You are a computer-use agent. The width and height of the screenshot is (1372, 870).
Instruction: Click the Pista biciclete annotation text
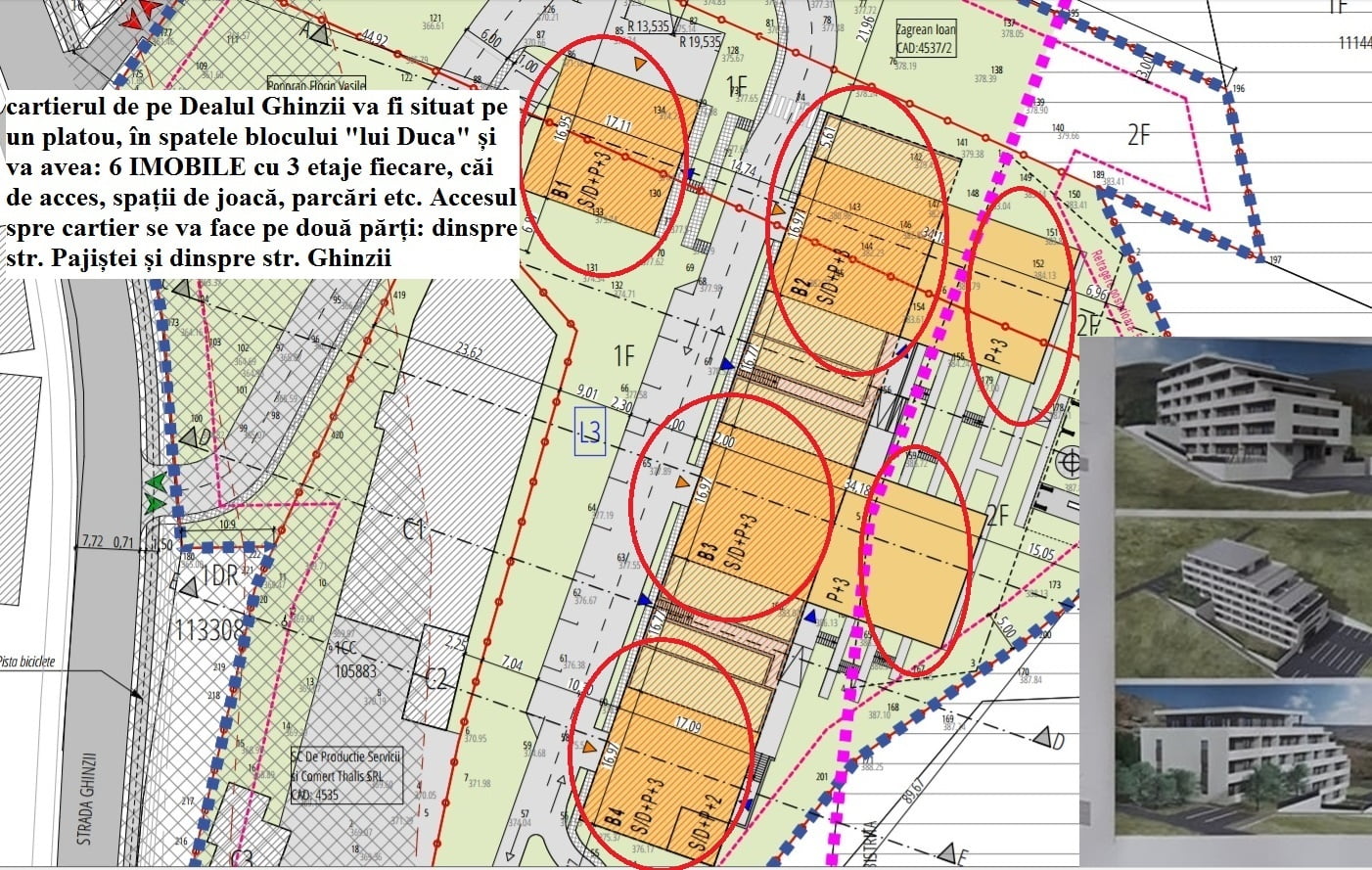(27, 662)
